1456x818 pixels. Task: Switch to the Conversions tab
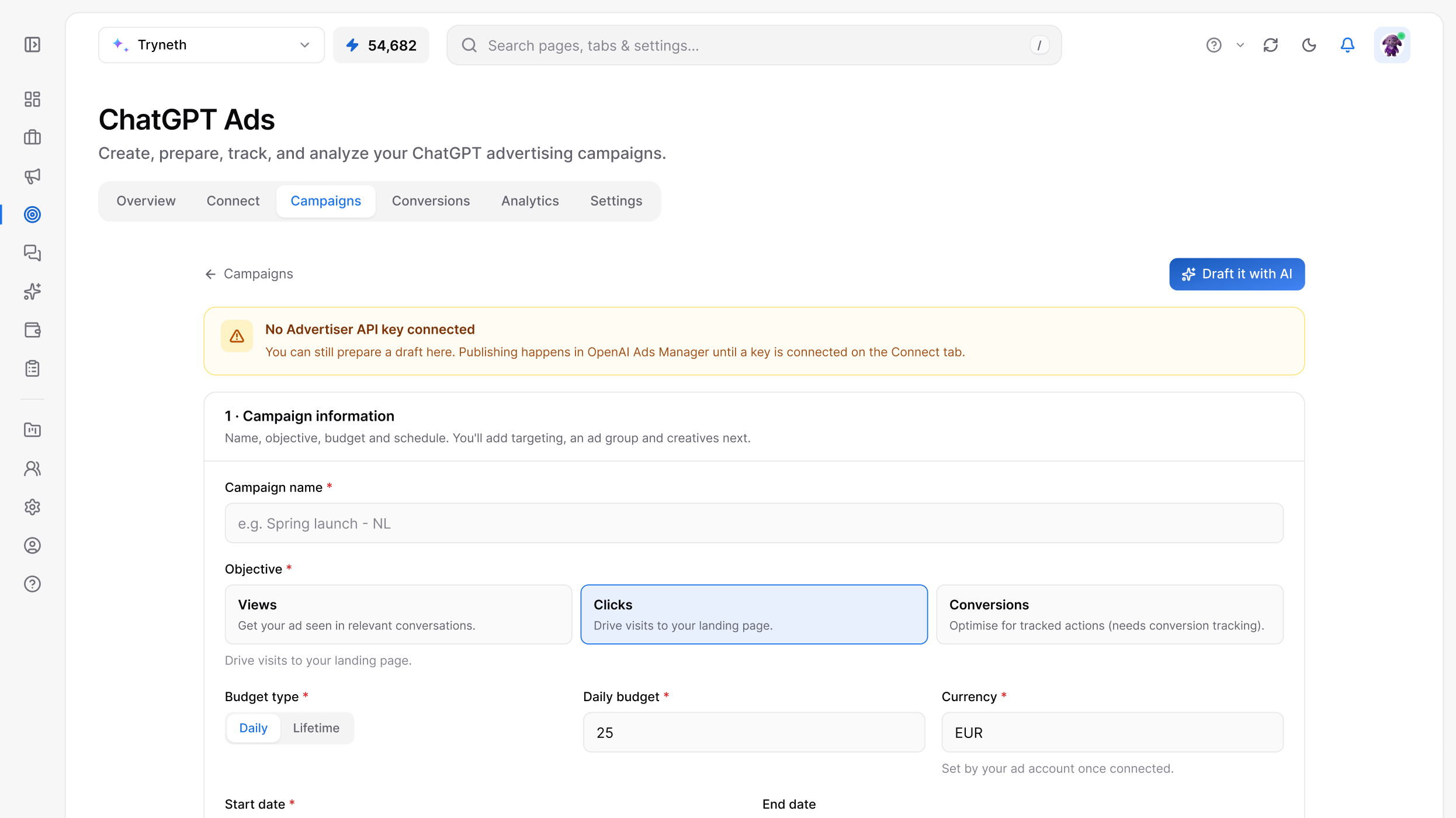coord(431,201)
